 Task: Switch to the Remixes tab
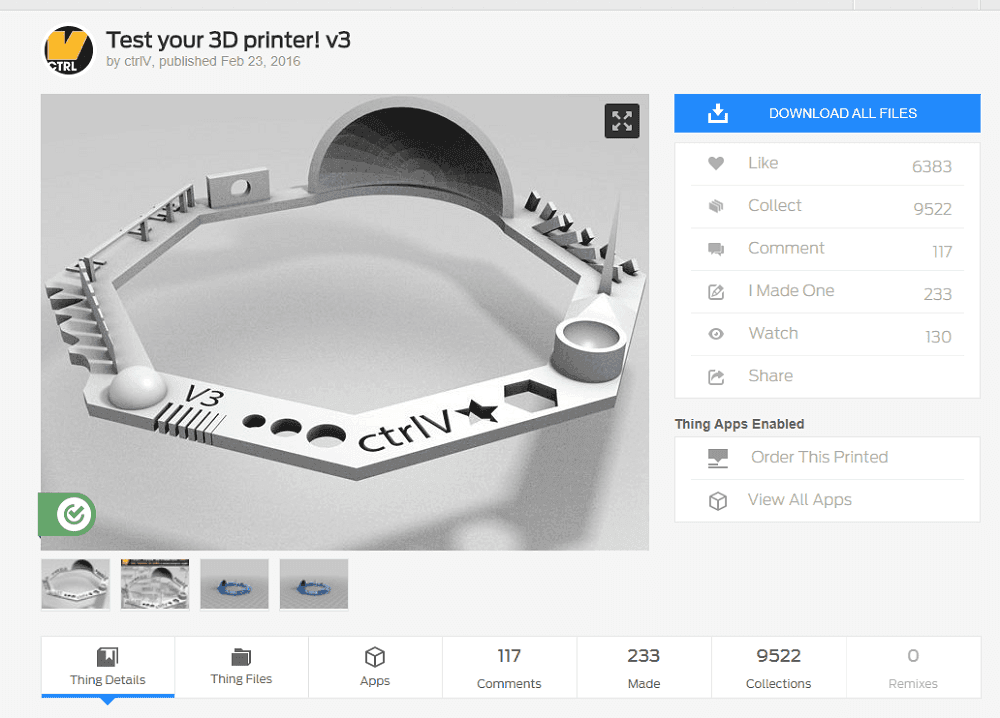pos(912,667)
